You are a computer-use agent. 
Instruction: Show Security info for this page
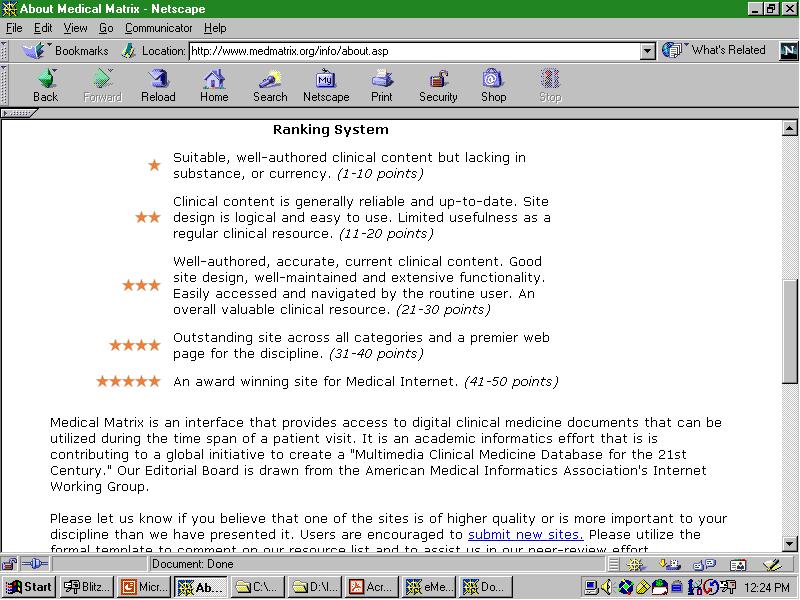point(438,86)
